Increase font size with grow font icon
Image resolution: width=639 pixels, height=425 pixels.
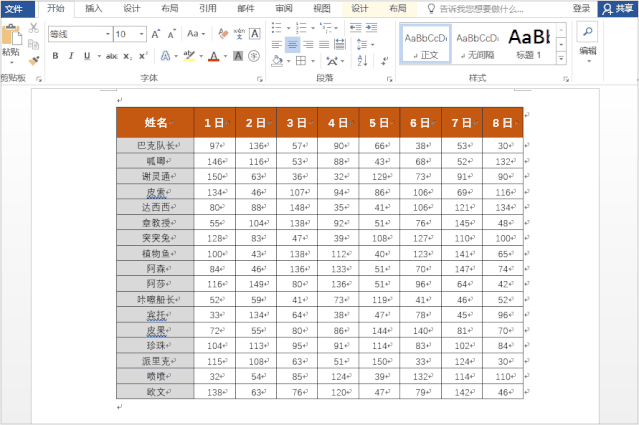156,34
